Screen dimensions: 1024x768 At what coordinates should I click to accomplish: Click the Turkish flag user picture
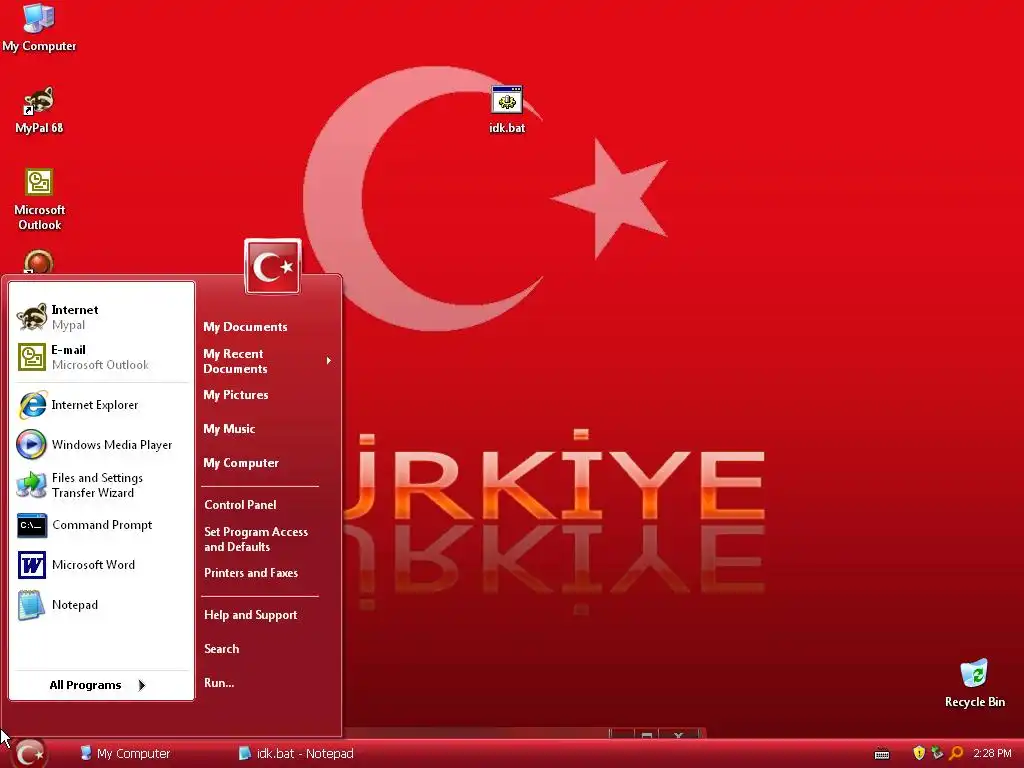[273, 266]
